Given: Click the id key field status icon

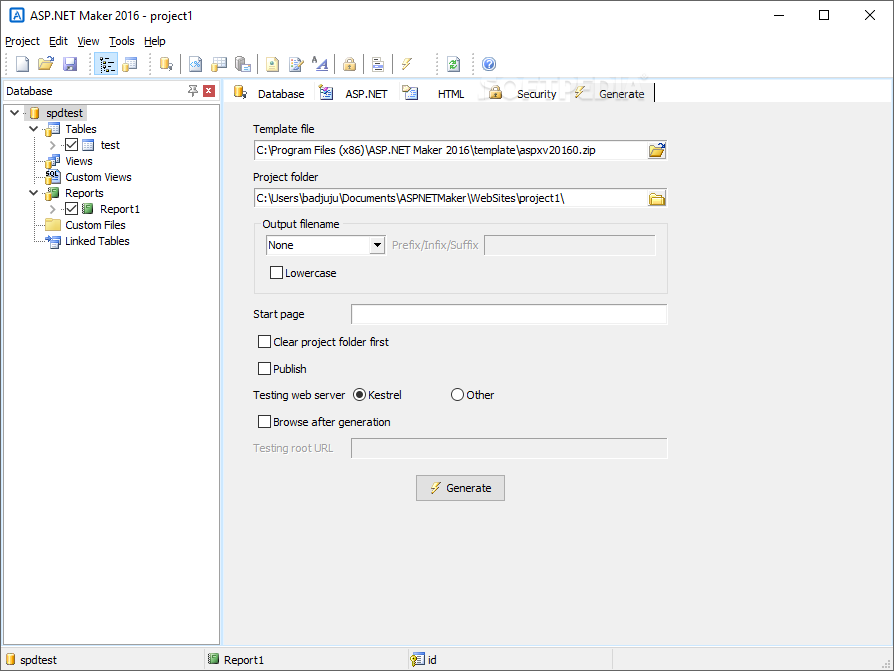Looking at the screenshot, I should (417, 659).
